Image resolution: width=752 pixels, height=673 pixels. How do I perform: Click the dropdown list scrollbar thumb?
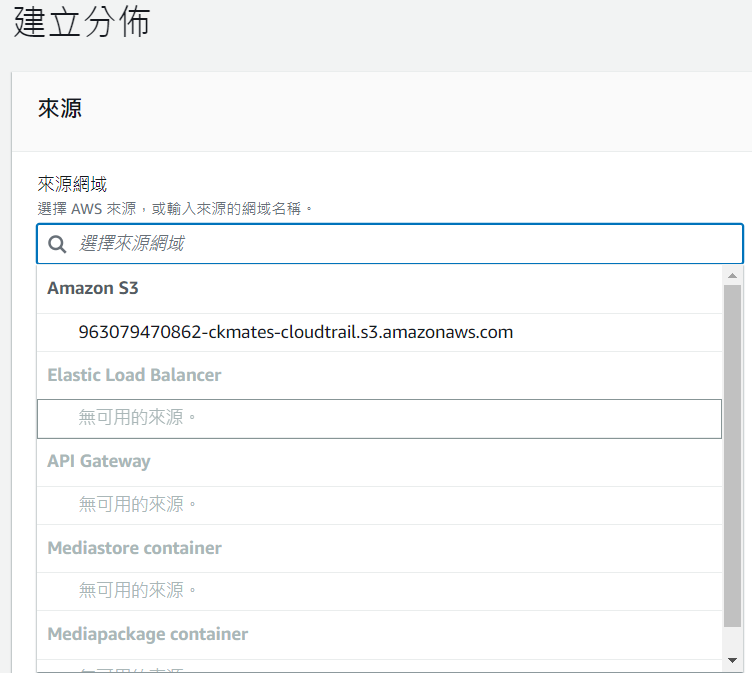coord(732,456)
